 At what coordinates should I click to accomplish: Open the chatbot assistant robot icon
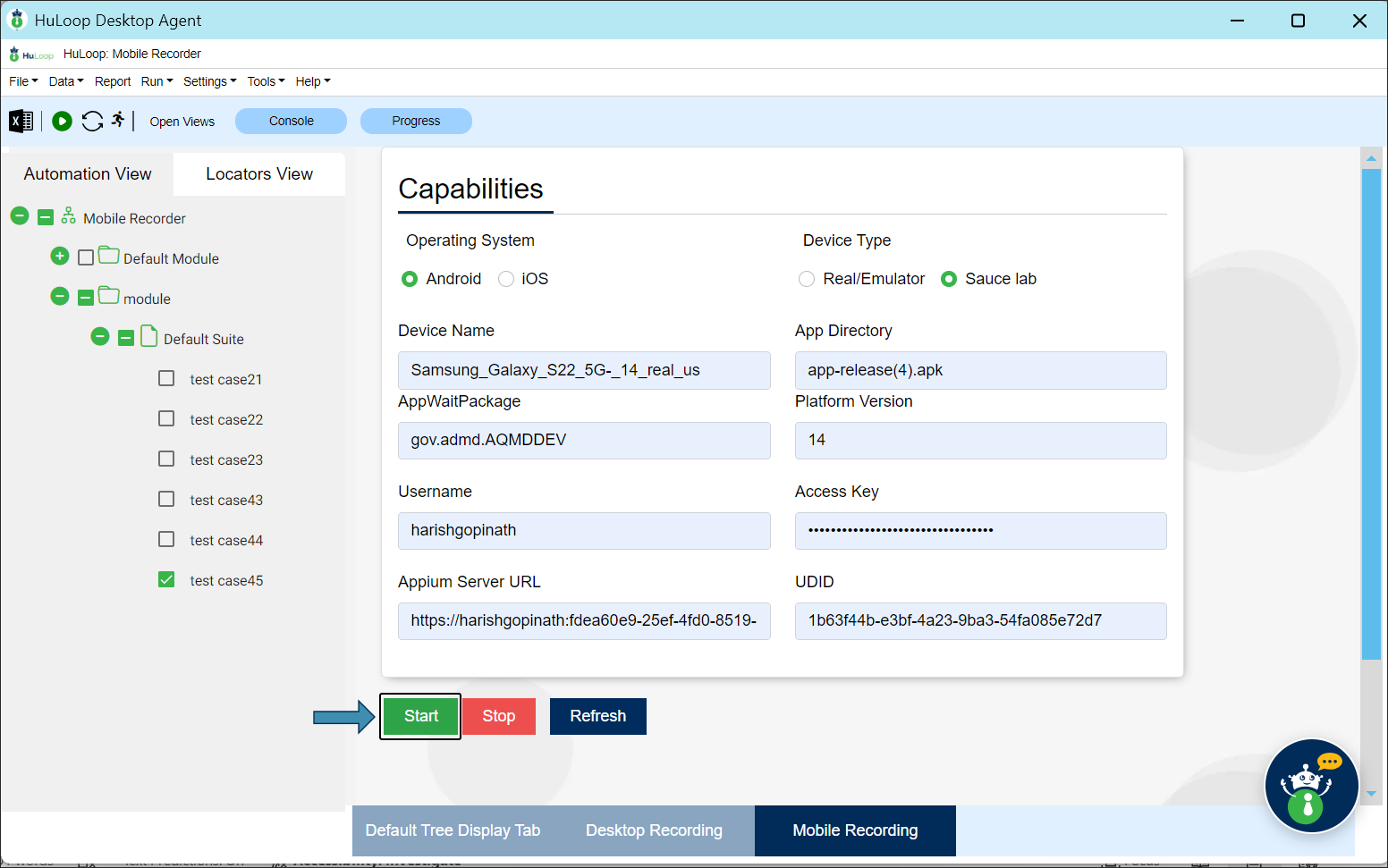[x=1311, y=786]
